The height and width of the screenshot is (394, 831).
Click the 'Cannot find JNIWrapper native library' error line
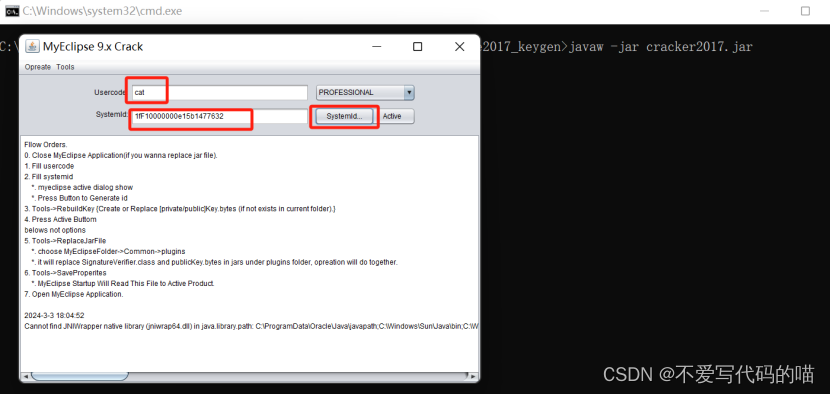(251, 326)
